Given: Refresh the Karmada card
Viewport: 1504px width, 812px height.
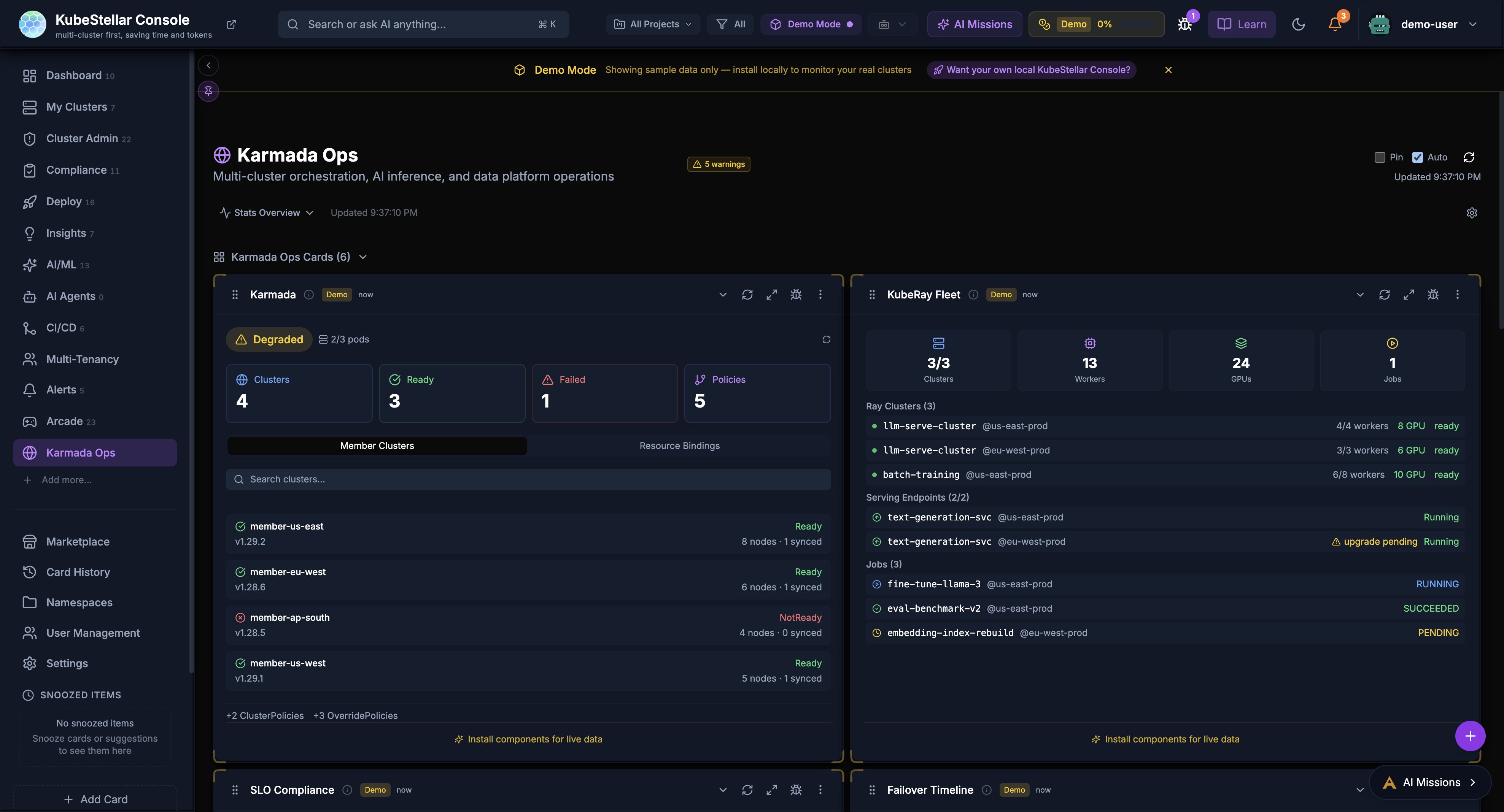Looking at the screenshot, I should [x=747, y=295].
